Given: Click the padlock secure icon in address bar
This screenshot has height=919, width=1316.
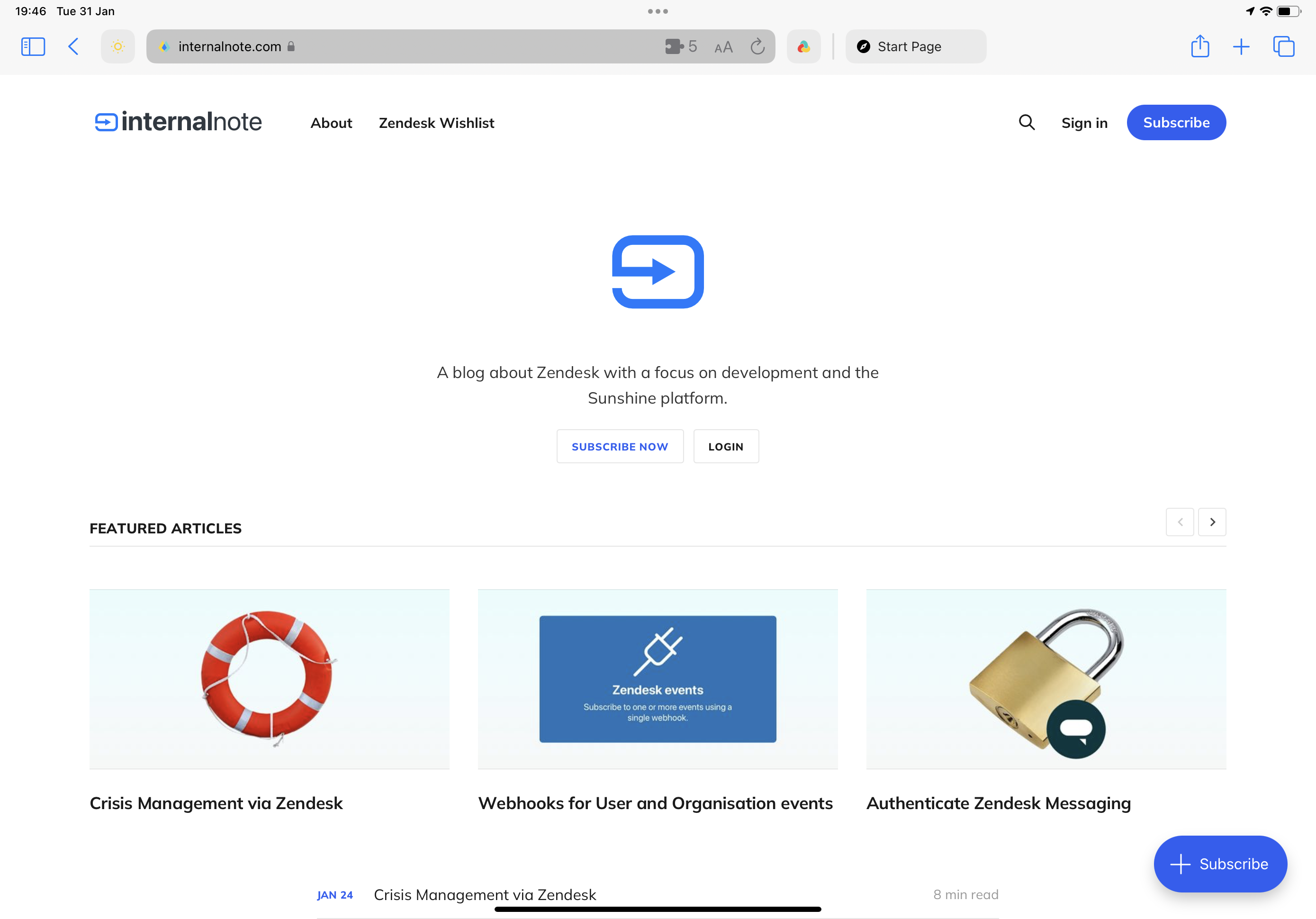Looking at the screenshot, I should pyautogui.click(x=290, y=46).
